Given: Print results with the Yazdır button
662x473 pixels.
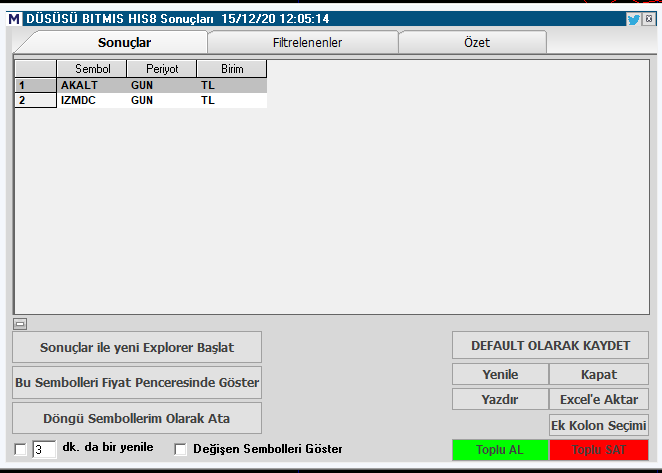Looking at the screenshot, I should (500, 400).
